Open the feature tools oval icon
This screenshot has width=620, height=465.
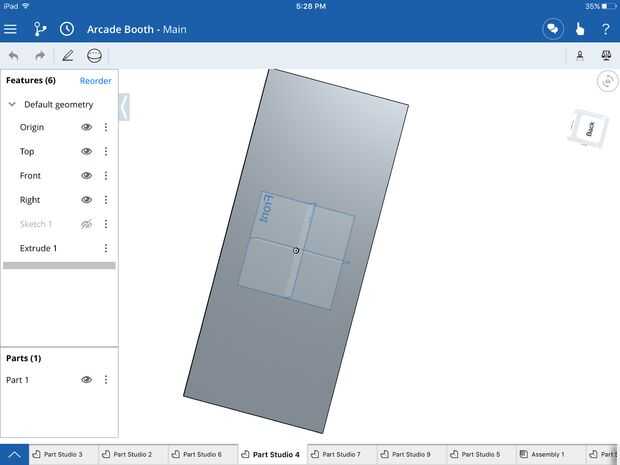94,56
